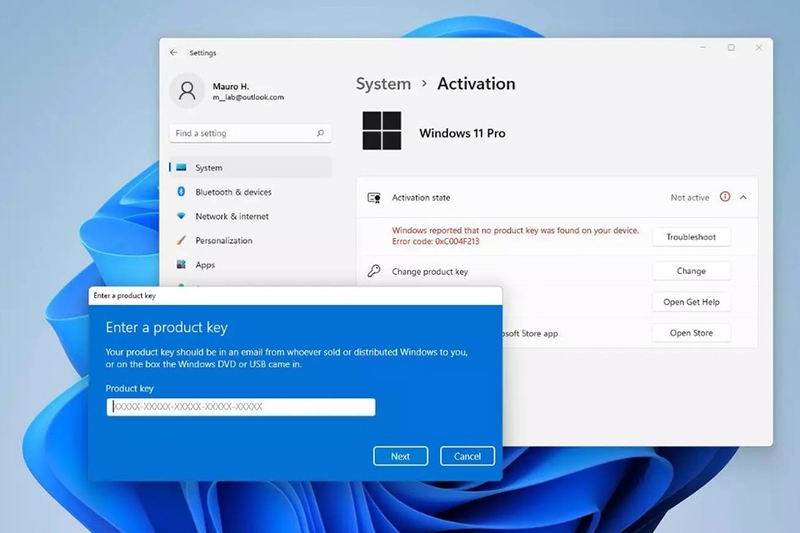
Task: Click the Enter a product key title bar
Action: click(x=295, y=296)
